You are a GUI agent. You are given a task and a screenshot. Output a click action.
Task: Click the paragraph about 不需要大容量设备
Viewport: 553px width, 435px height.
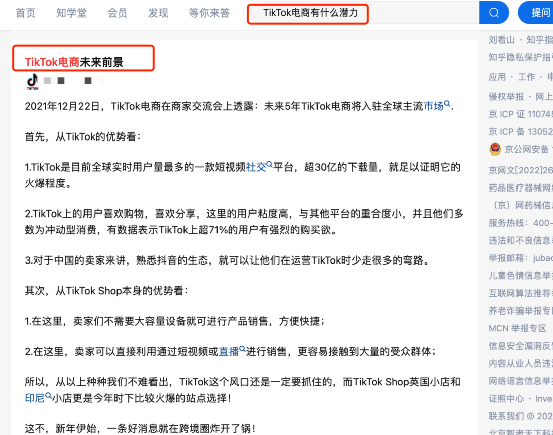175,321
